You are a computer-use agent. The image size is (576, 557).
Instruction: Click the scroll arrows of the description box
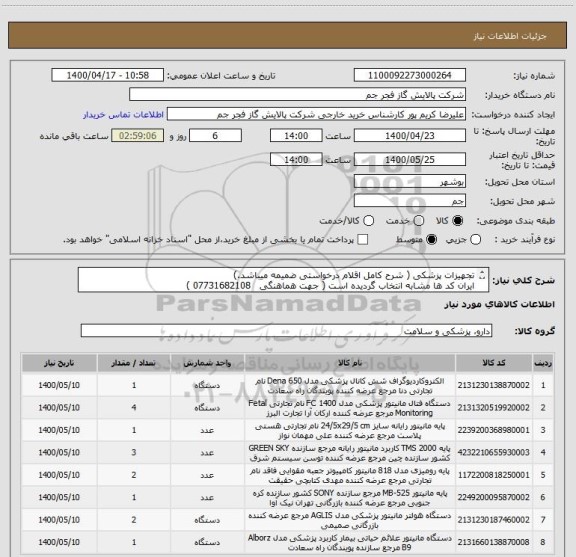483,275
